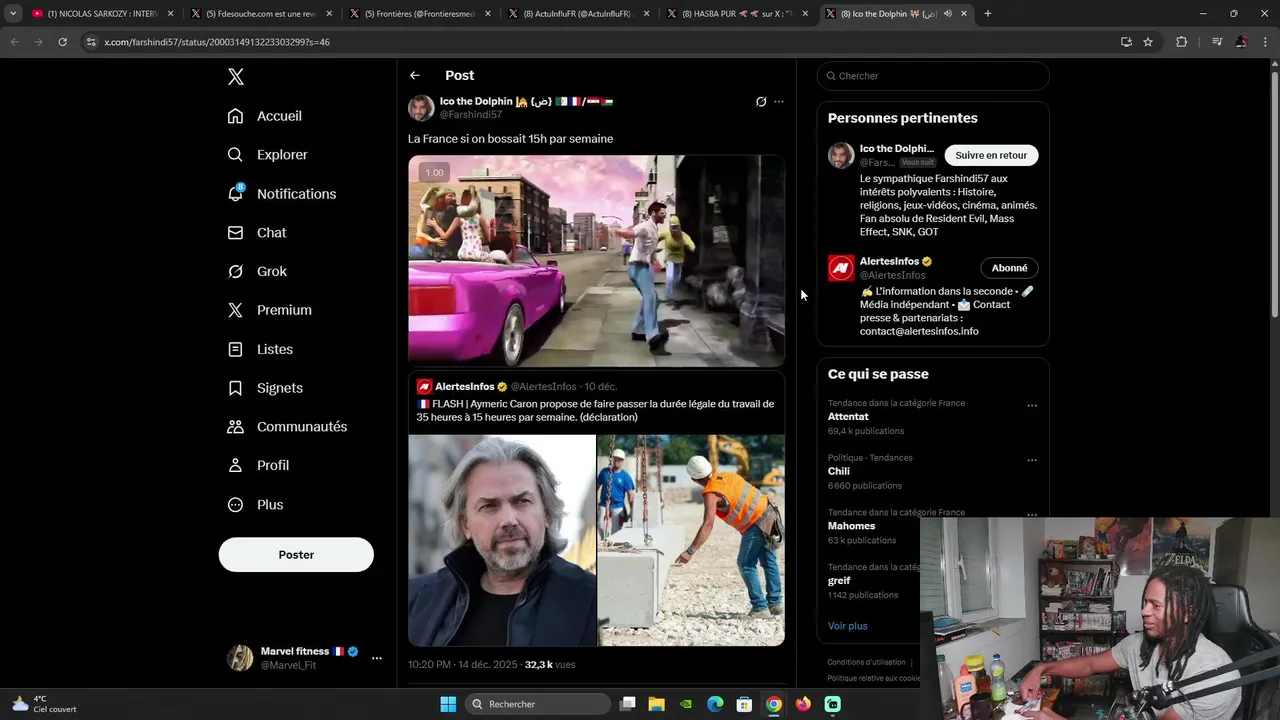Open the @Farshindi57 handle under the post author
The image size is (1280, 720).
(x=471, y=115)
